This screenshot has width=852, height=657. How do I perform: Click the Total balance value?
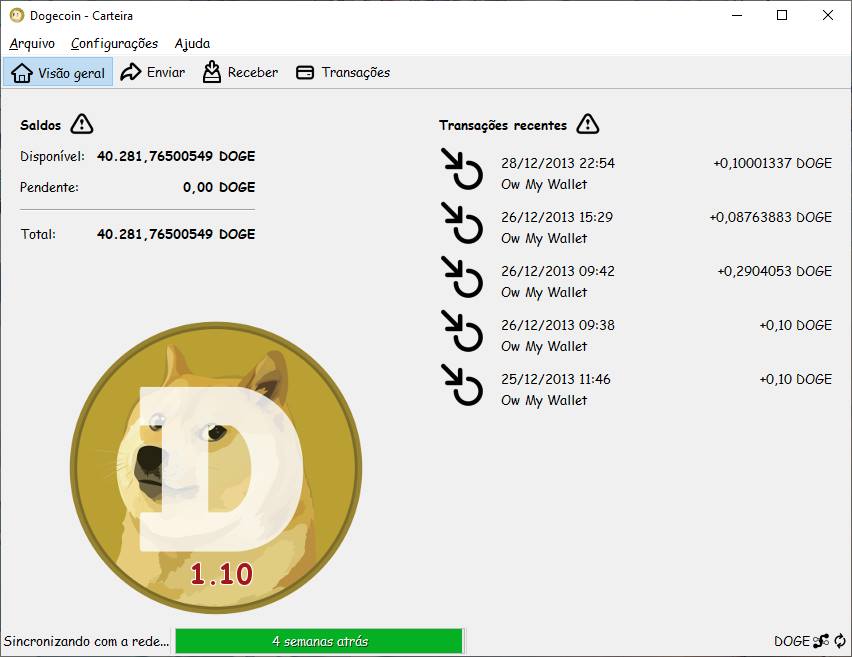[176, 234]
